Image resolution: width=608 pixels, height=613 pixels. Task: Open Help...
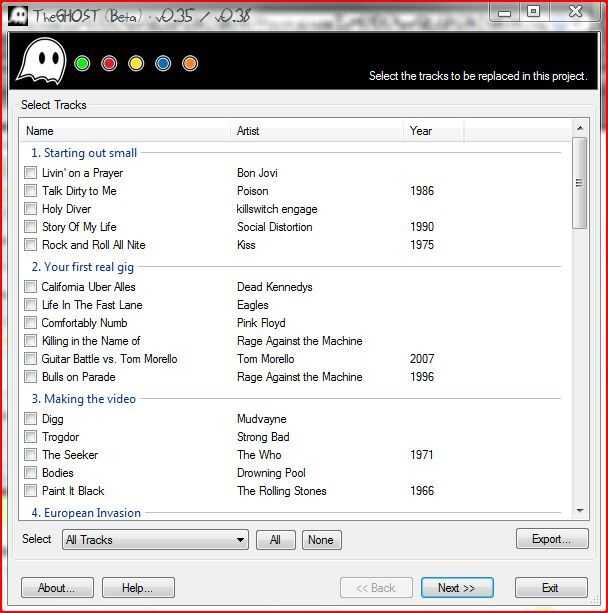pos(138,588)
